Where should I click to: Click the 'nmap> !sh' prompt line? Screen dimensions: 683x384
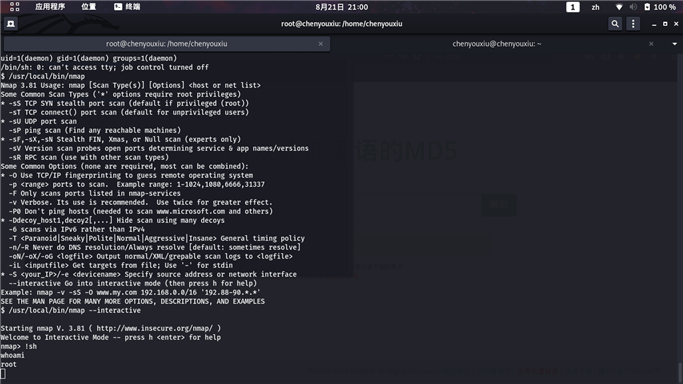[x=19, y=347]
